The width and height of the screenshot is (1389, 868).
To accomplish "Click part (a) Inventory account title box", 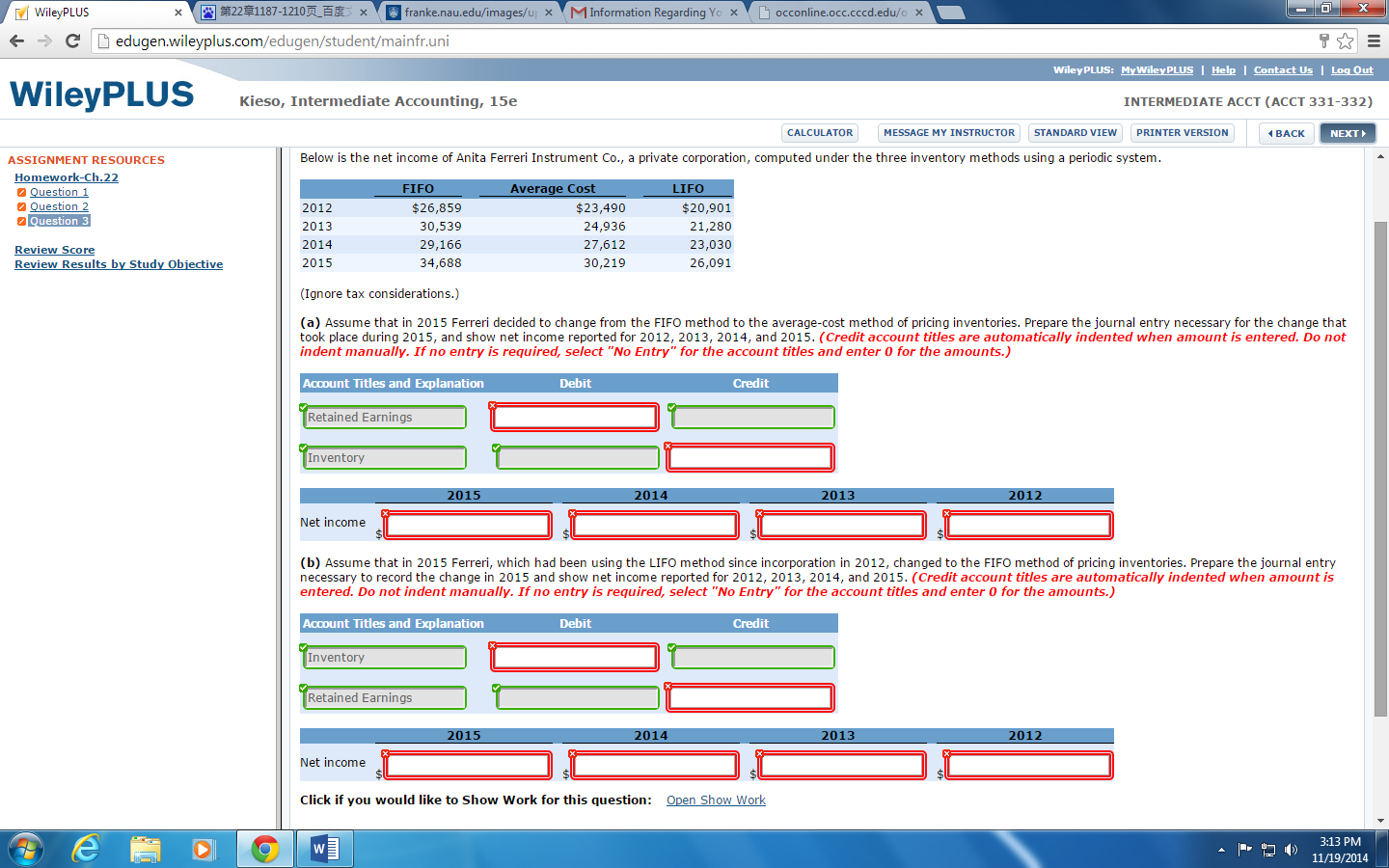I will click(x=385, y=458).
